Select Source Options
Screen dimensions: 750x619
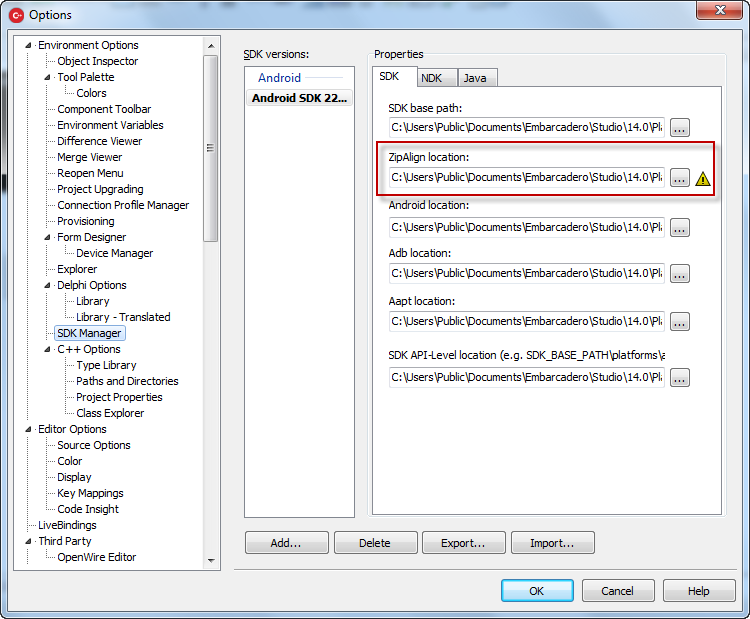coord(94,445)
